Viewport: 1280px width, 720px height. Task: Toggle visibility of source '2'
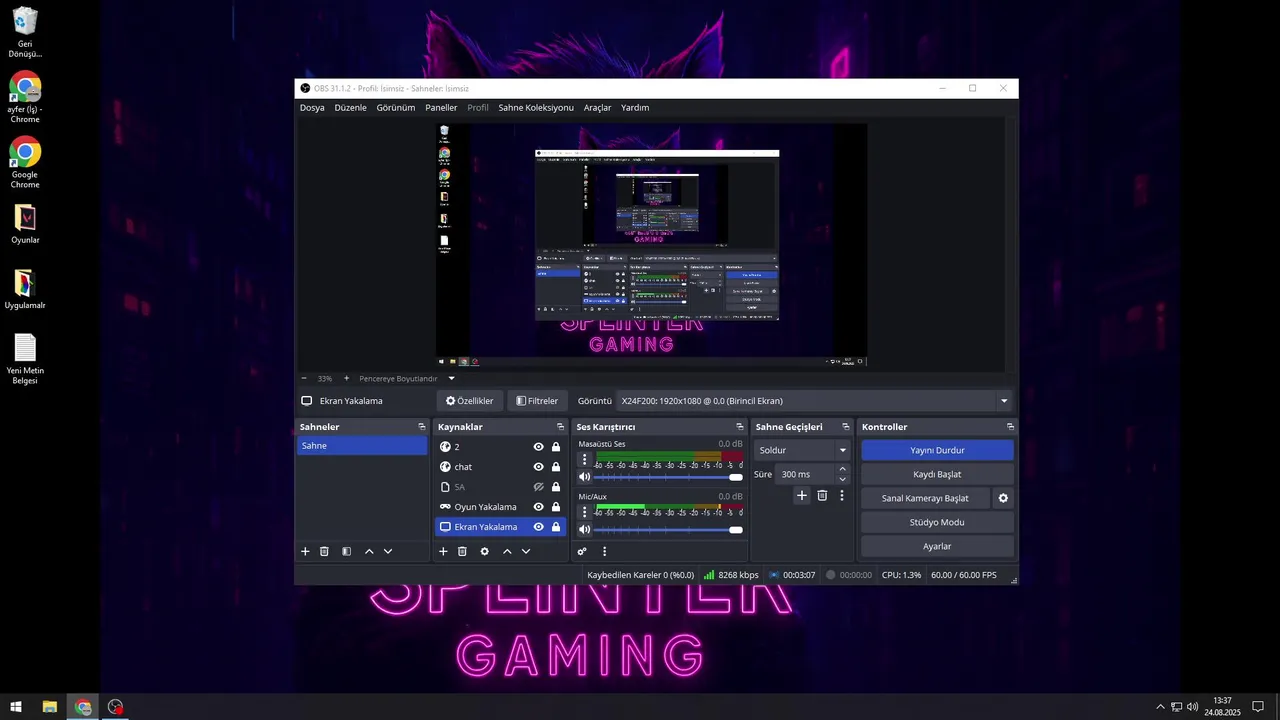pos(538,447)
